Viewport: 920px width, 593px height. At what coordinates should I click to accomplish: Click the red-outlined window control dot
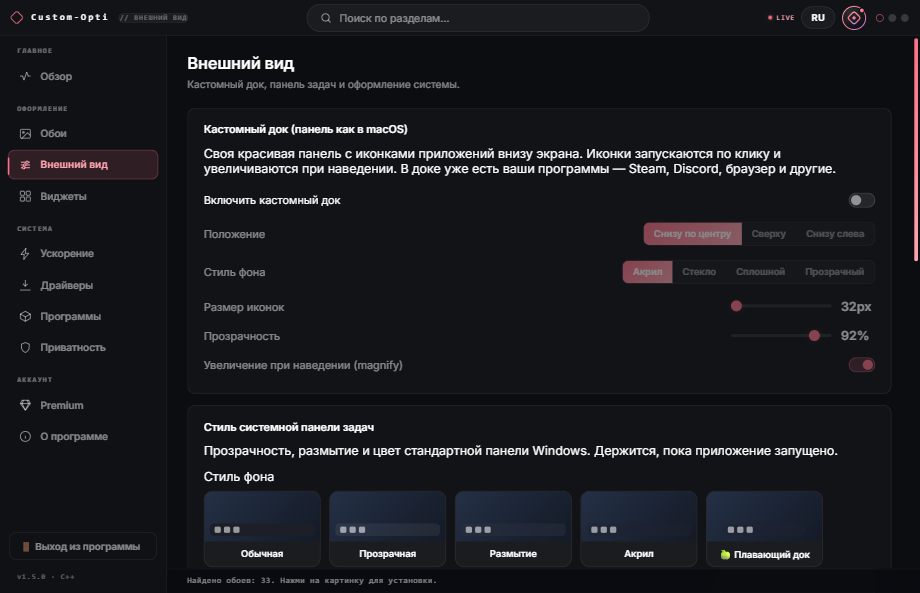(x=880, y=18)
